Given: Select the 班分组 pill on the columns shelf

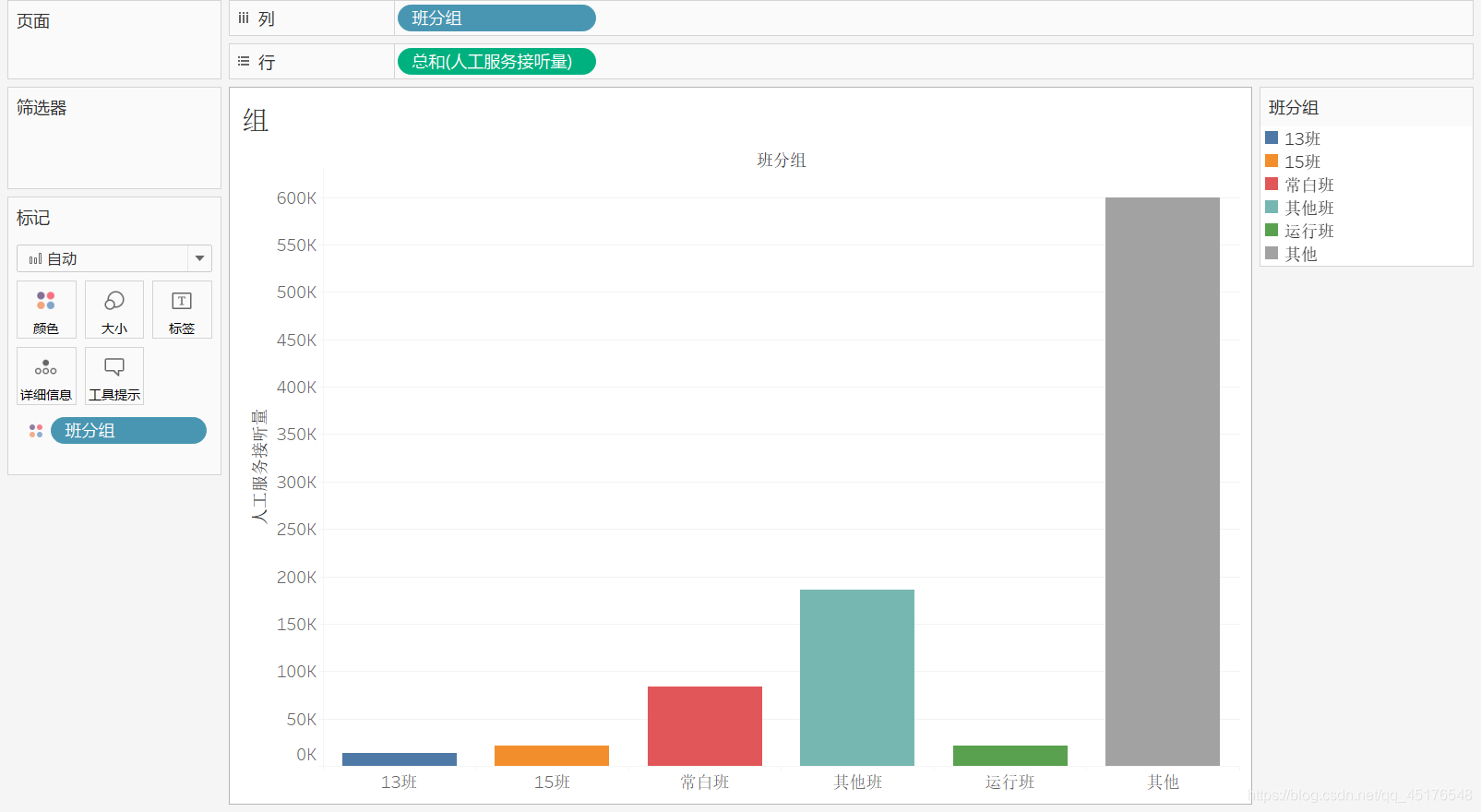Looking at the screenshot, I should tap(496, 18).
